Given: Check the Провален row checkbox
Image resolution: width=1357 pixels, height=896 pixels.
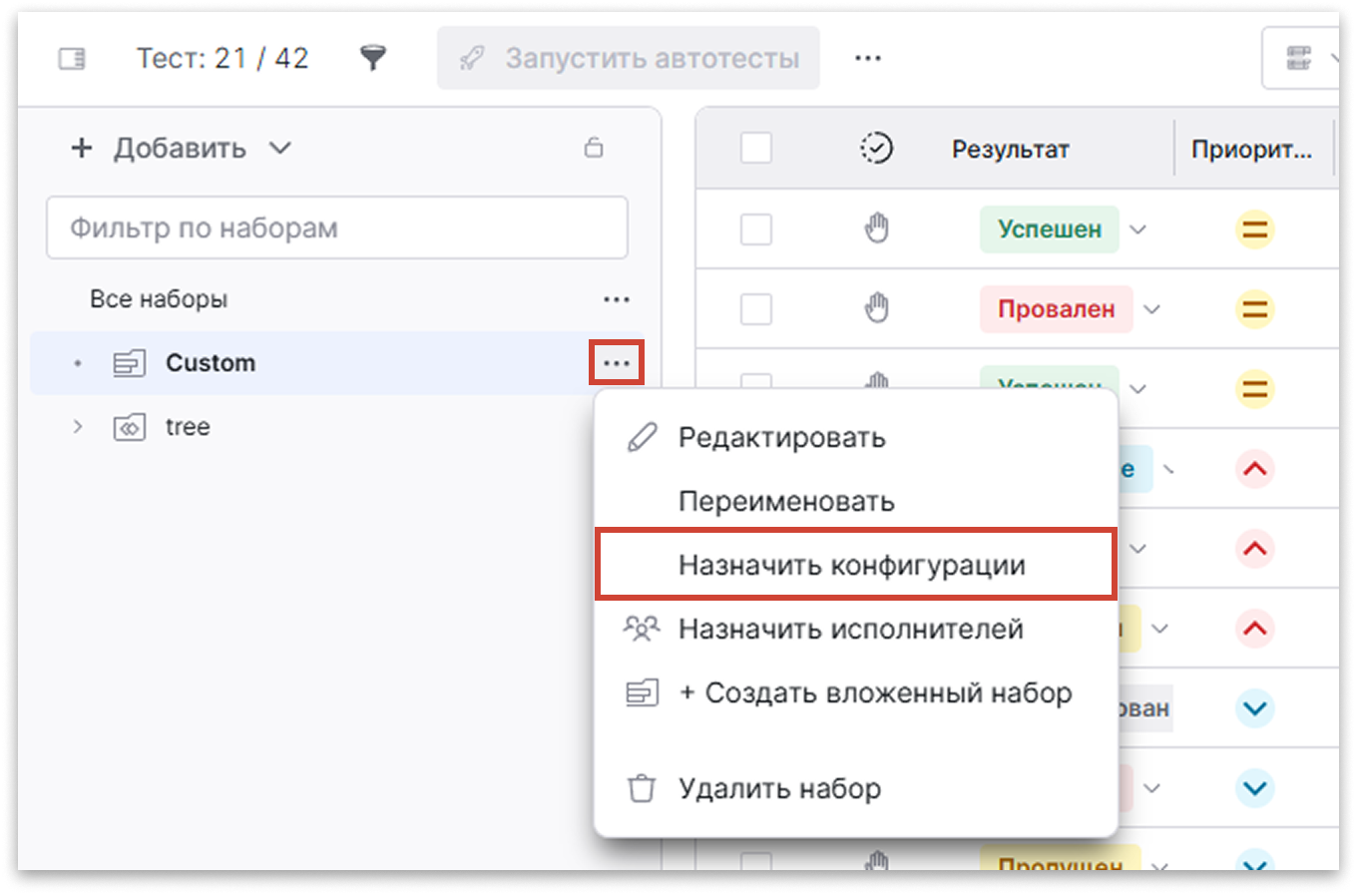Looking at the screenshot, I should (756, 309).
